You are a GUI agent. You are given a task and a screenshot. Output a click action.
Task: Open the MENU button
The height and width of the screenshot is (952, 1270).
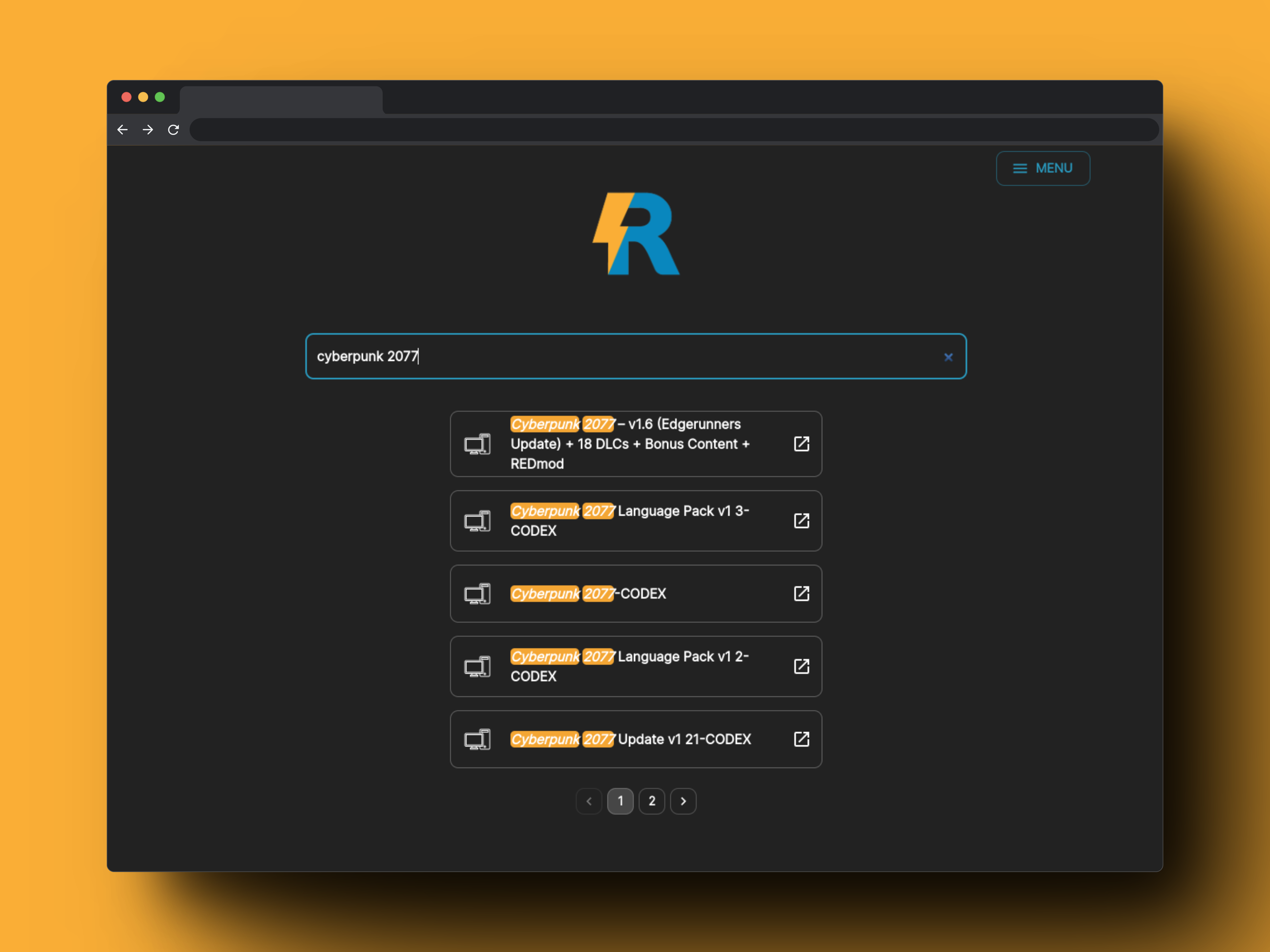pos(1043,168)
